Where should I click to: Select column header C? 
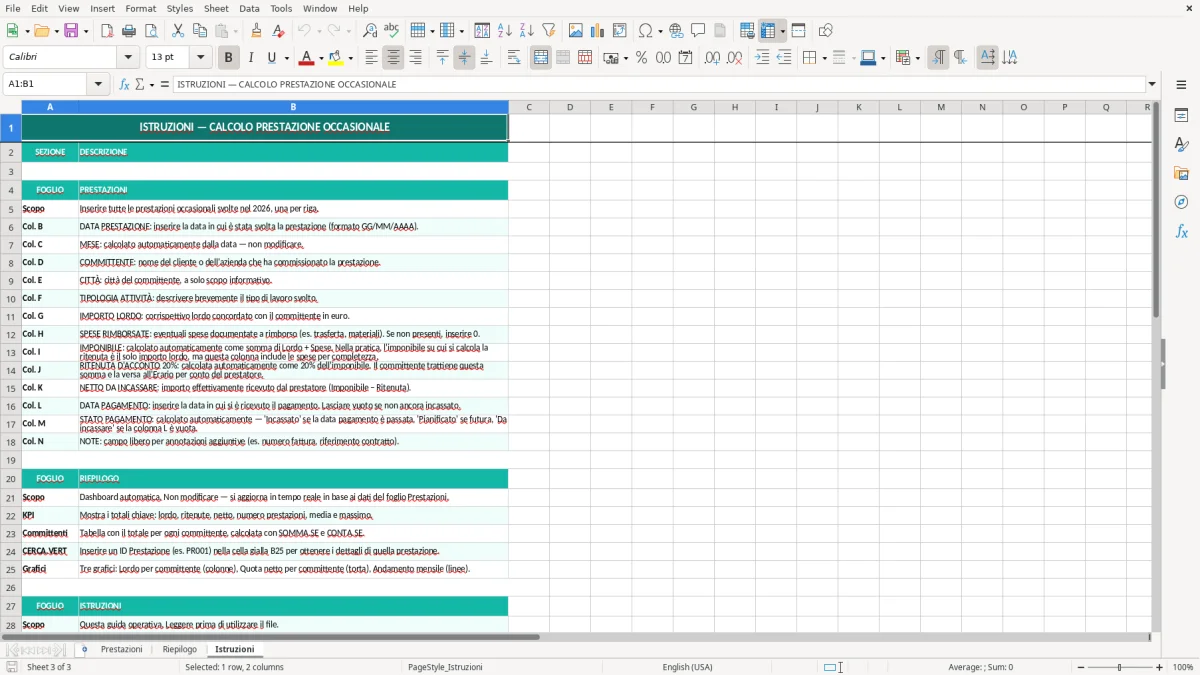(529, 107)
